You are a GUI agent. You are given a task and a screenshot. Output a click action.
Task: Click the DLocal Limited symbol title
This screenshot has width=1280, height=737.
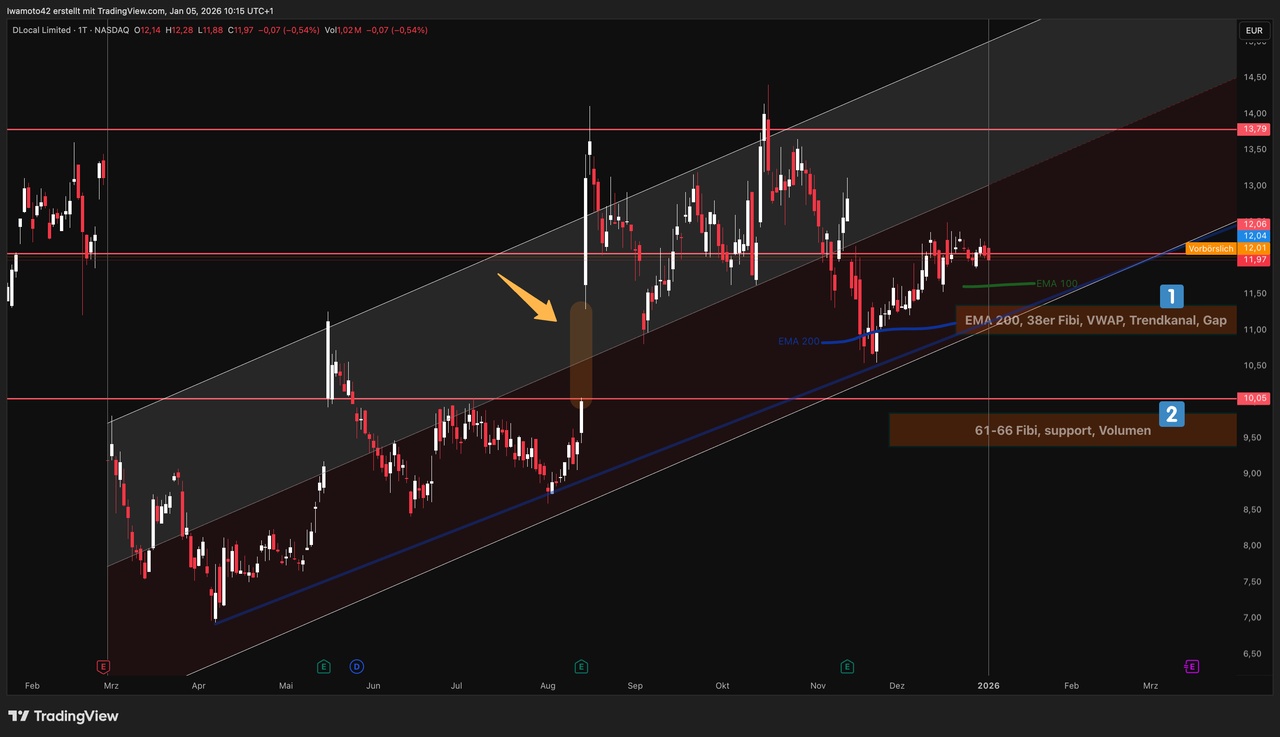[x=42, y=30]
